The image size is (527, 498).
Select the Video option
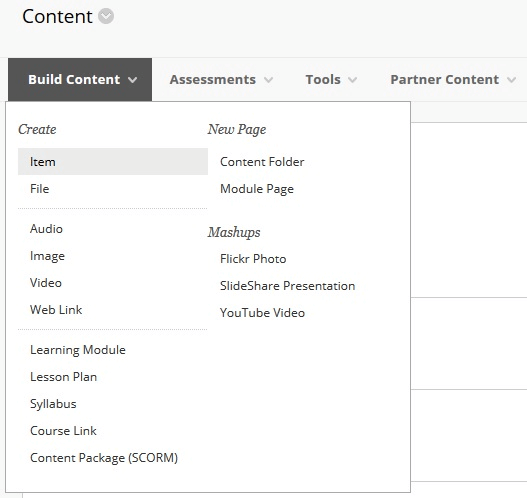46,283
